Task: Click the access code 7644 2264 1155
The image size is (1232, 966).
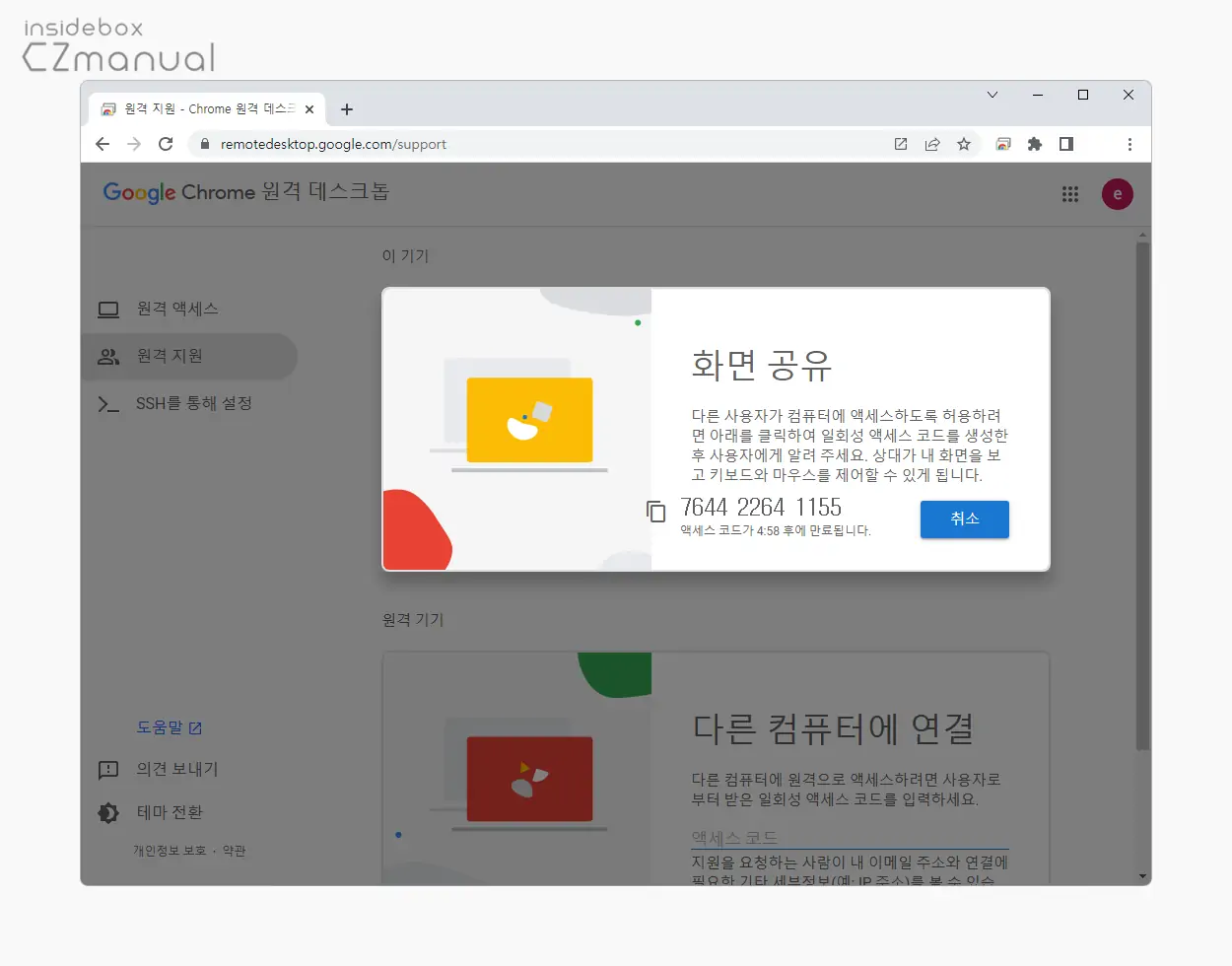Action: [x=761, y=508]
